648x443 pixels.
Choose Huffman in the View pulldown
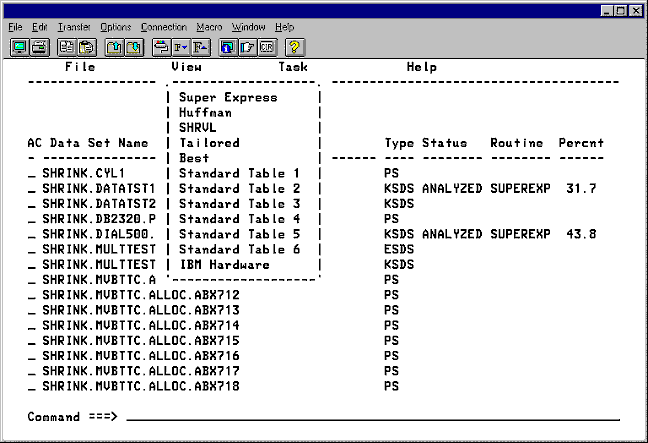click(x=206, y=113)
